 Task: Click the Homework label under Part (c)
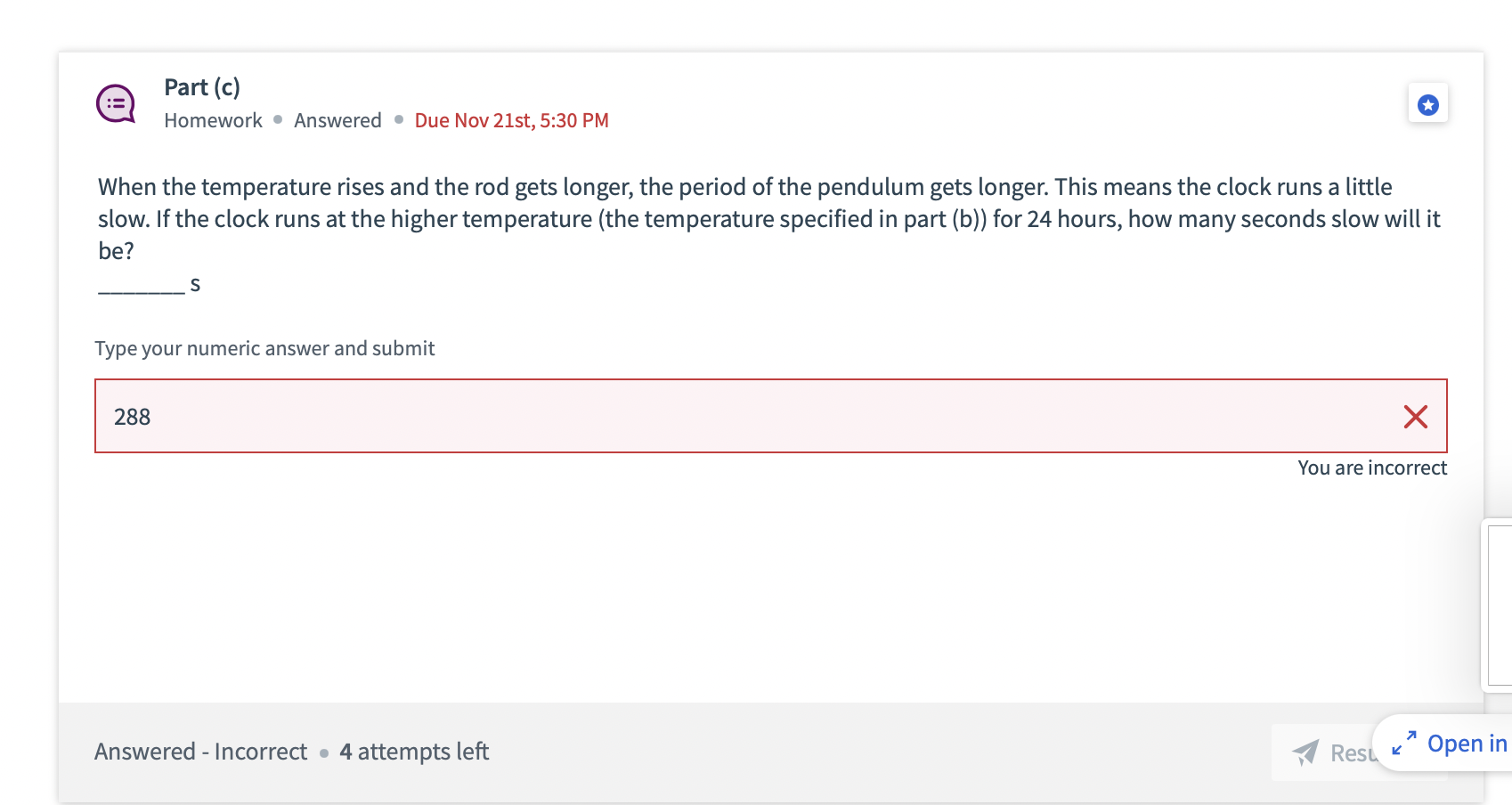pyautogui.click(x=212, y=120)
